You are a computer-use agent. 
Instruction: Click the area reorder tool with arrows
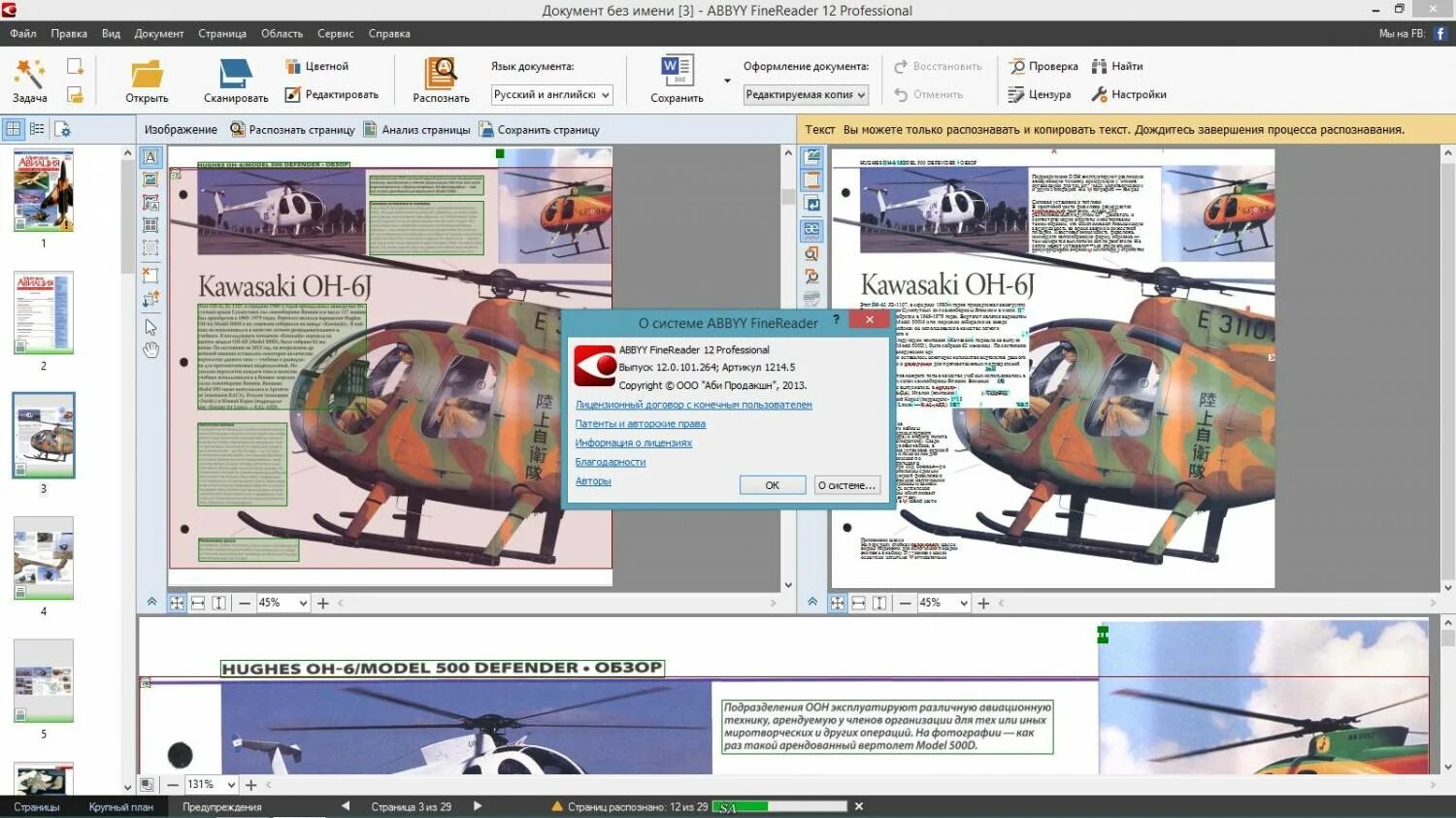tap(150, 300)
